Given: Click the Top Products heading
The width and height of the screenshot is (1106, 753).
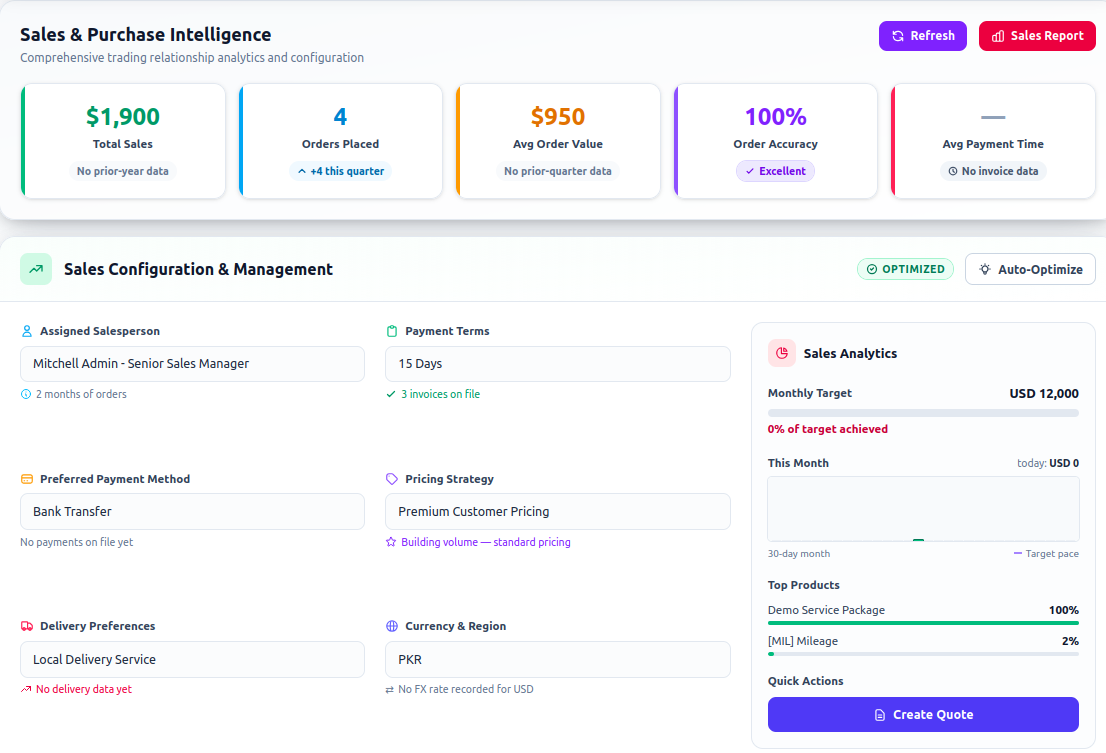Looking at the screenshot, I should (x=803, y=585).
